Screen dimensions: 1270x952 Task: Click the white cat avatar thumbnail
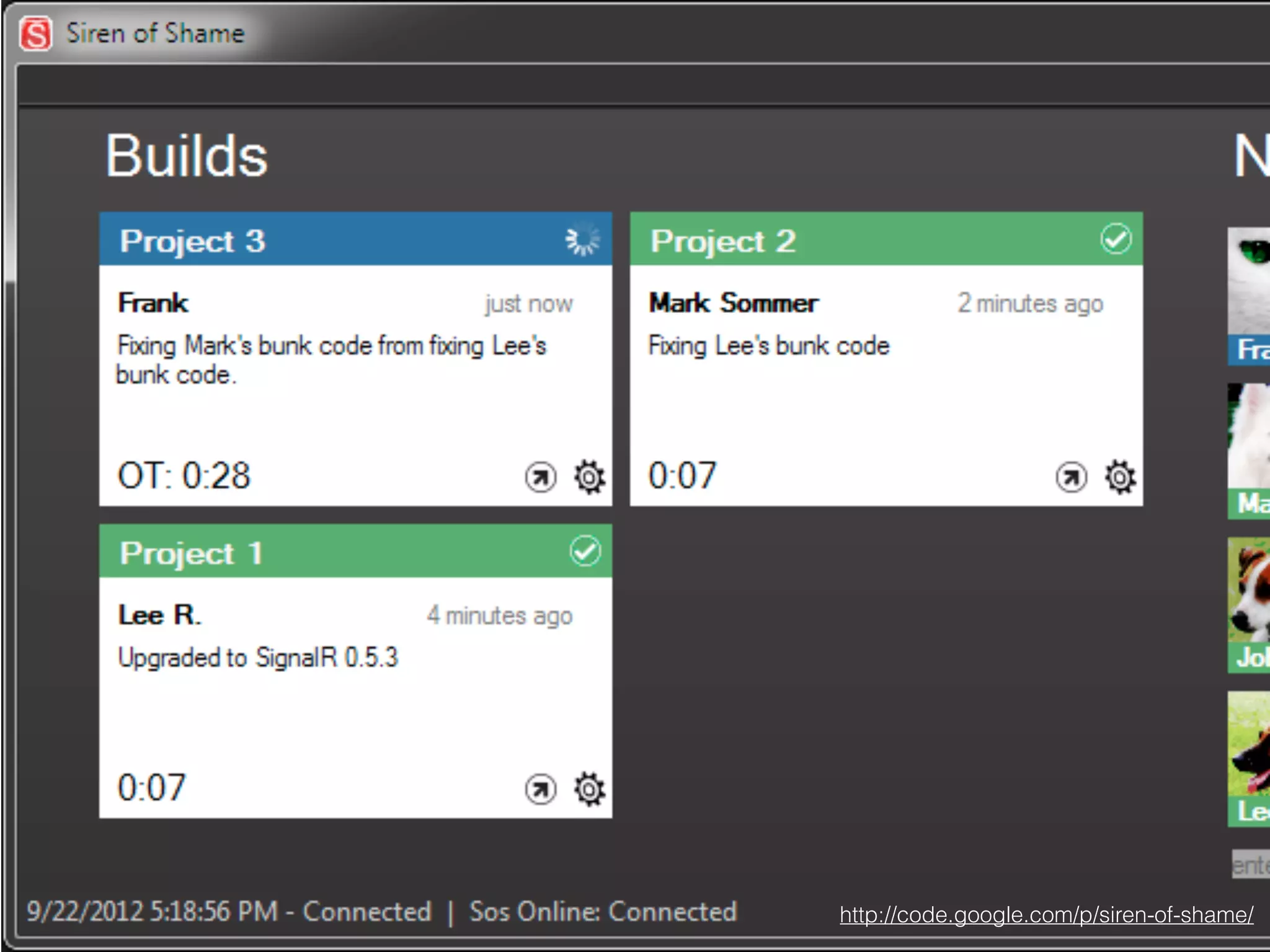coord(1249,282)
